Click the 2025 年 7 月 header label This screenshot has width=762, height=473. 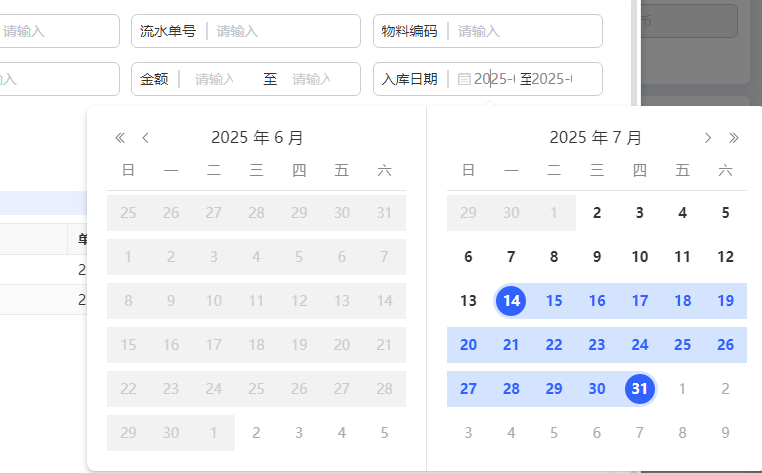596,138
